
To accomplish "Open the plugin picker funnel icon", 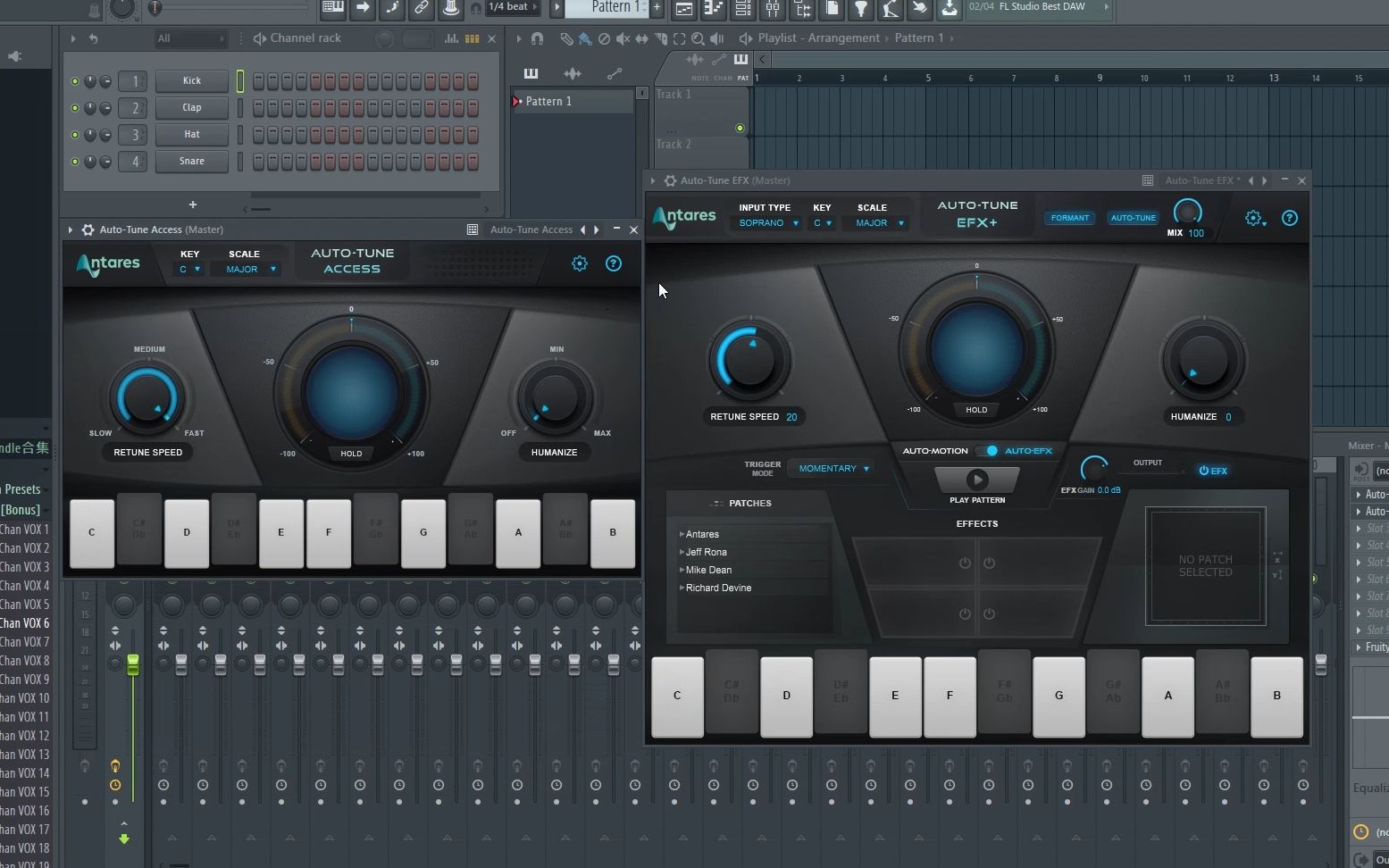I will pos(862,10).
